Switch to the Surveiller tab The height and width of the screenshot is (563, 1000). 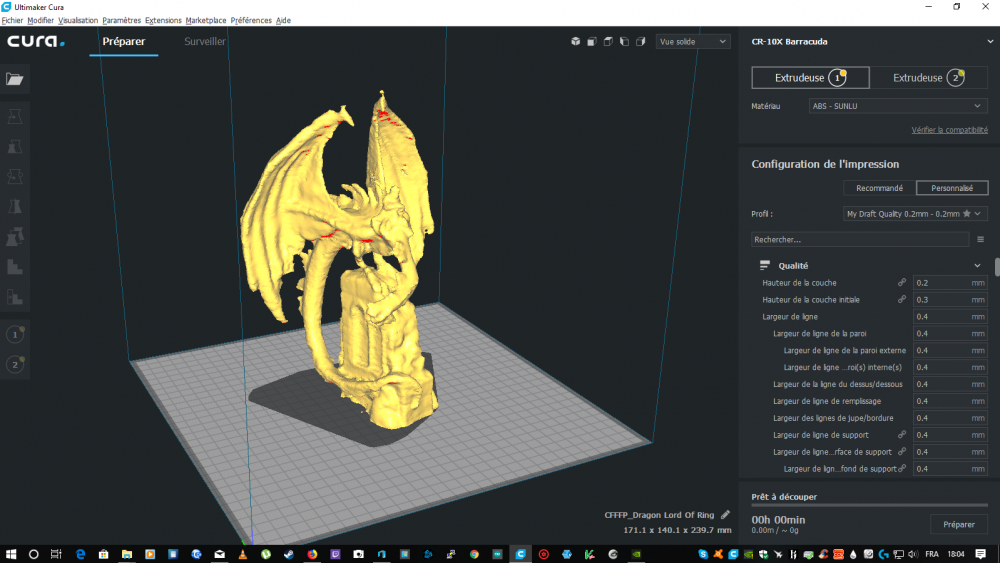[205, 41]
